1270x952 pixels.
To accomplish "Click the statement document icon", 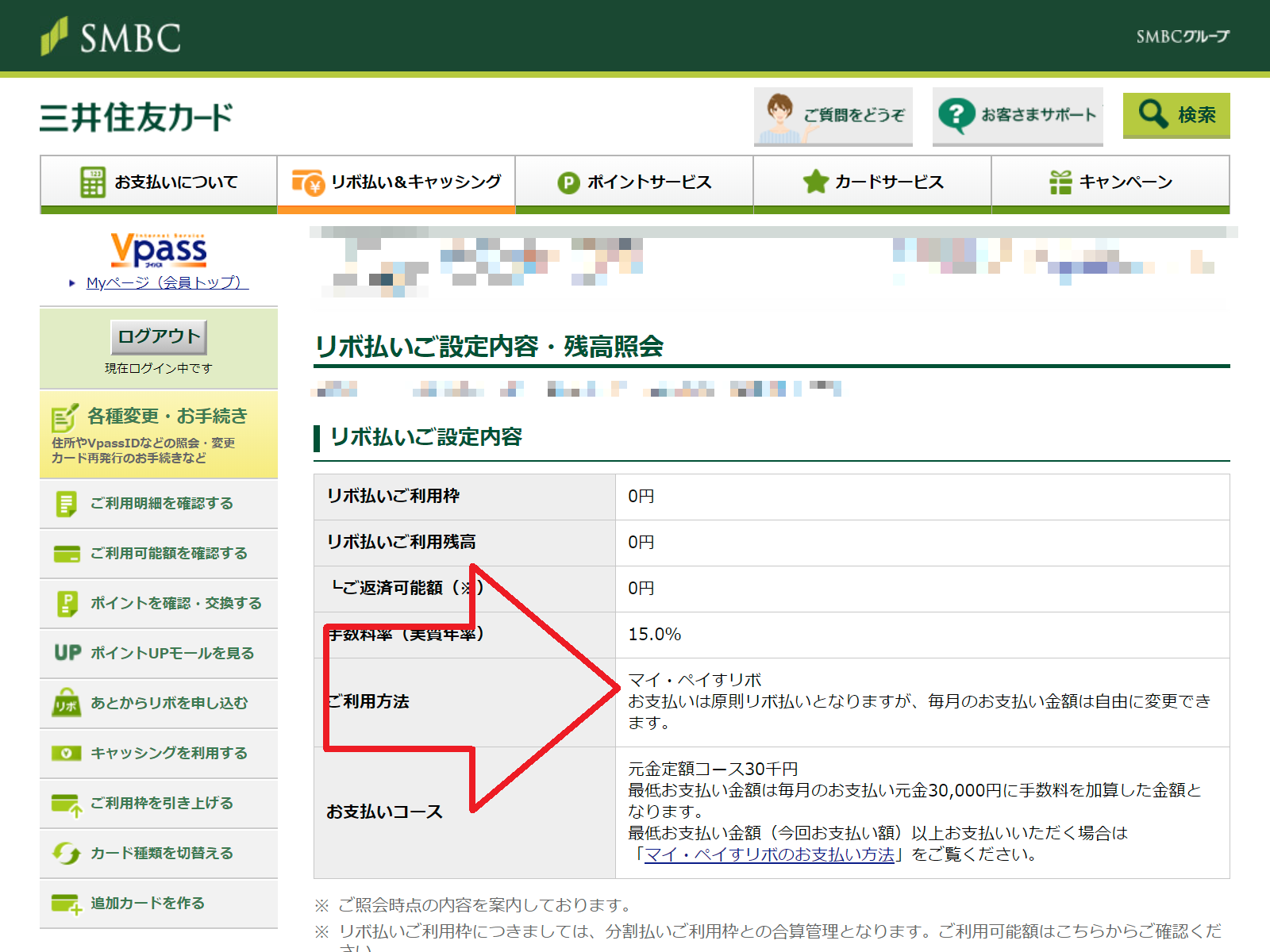I will [x=67, y=504].
